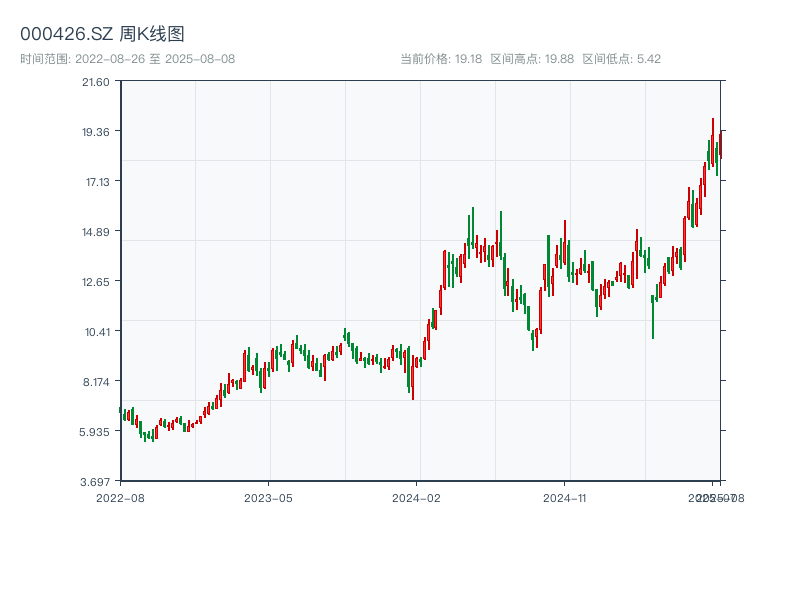Click the 2024-02 x-axis date label
Viewport: 800px width, 600px height.
(417, 497)
